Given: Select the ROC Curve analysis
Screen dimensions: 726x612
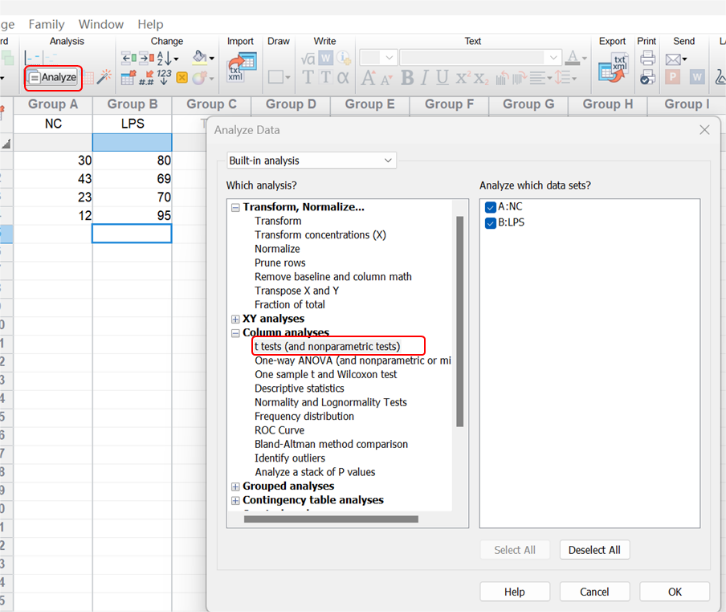Looking at the screenshot, I should click(279, 430).
